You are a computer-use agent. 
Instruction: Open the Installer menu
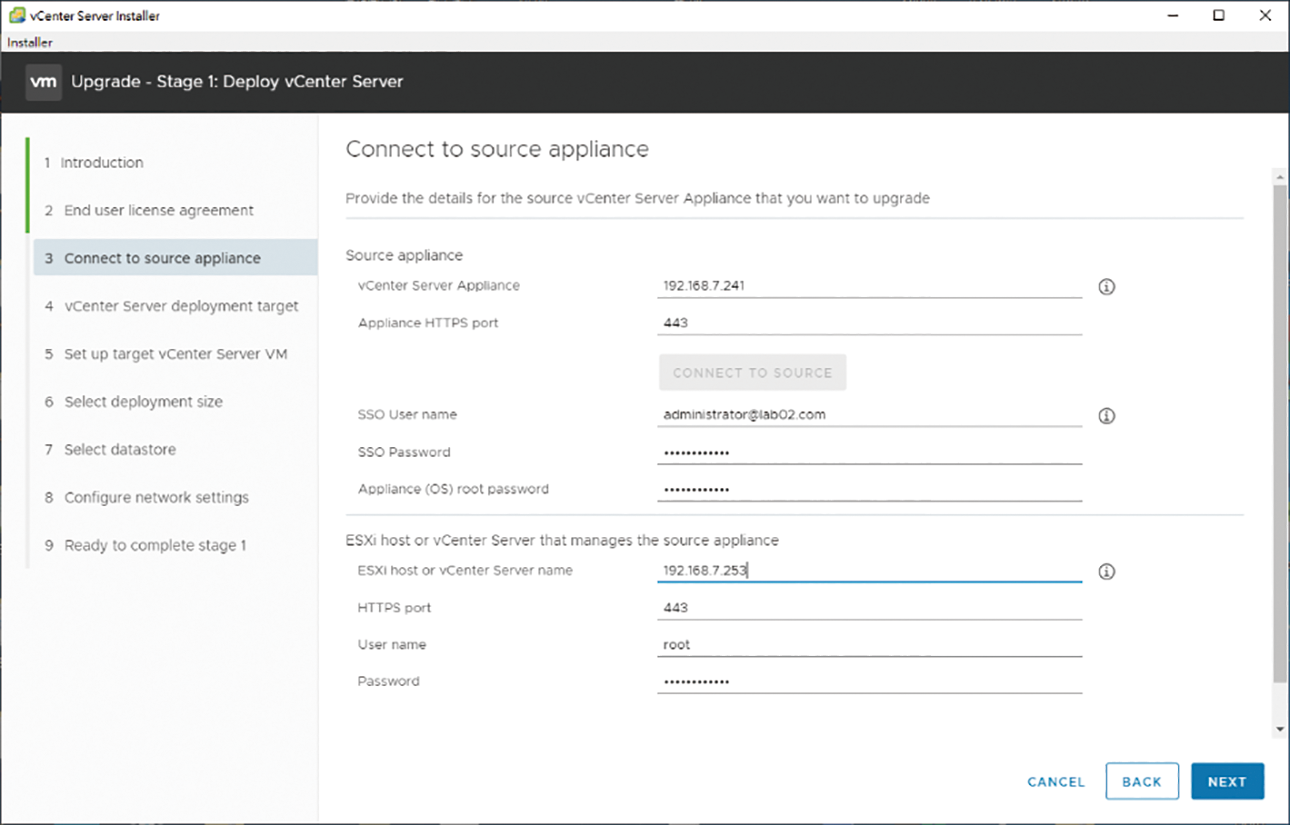click(x=29, y=43)
